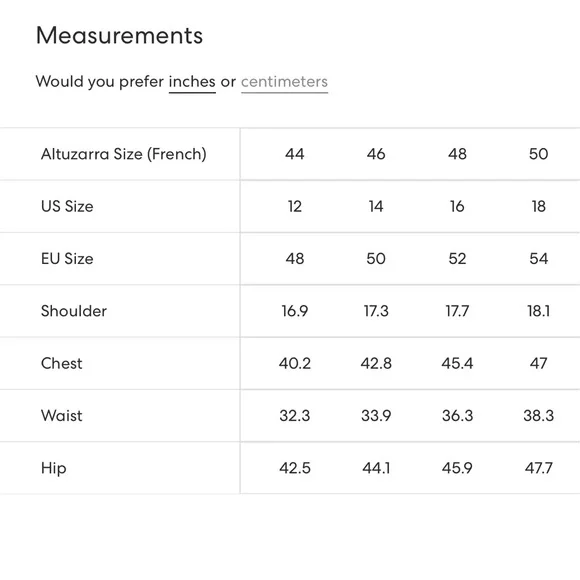Select Altuzarra French size 48 cell
Screen dimensions: 580x580
457,154
